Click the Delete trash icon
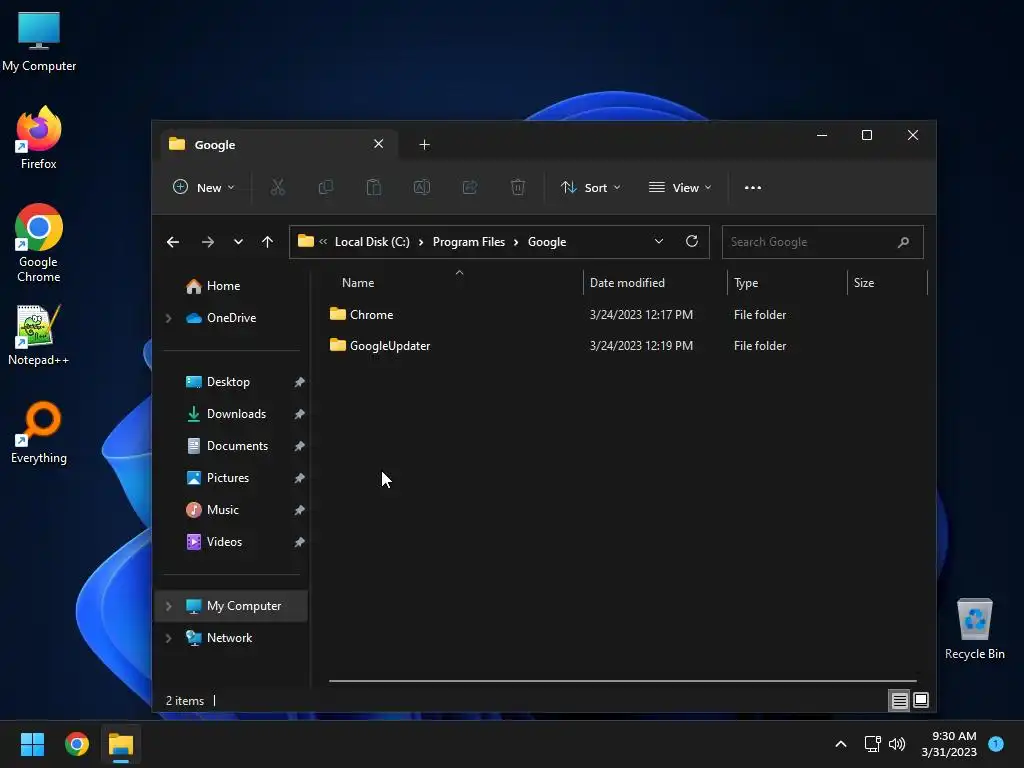This screenshot has width=1024, height=768. click(x=518, y=187)
